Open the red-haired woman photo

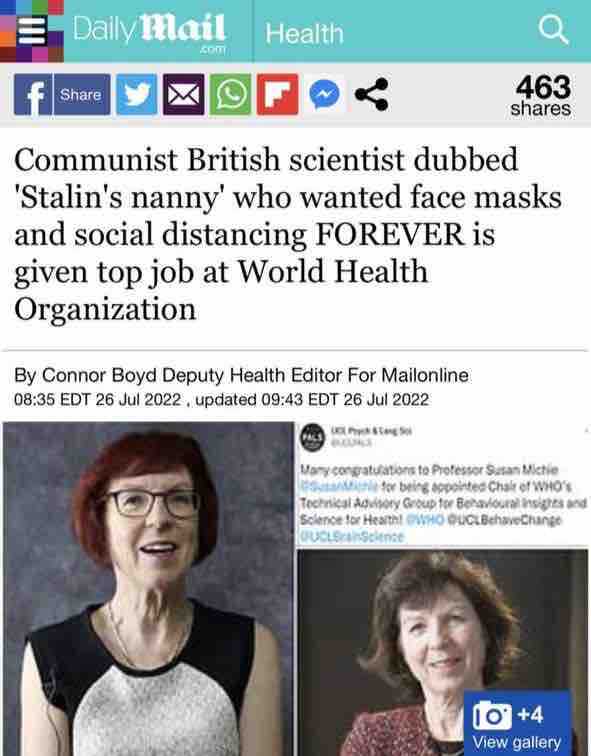click(148, 589)
